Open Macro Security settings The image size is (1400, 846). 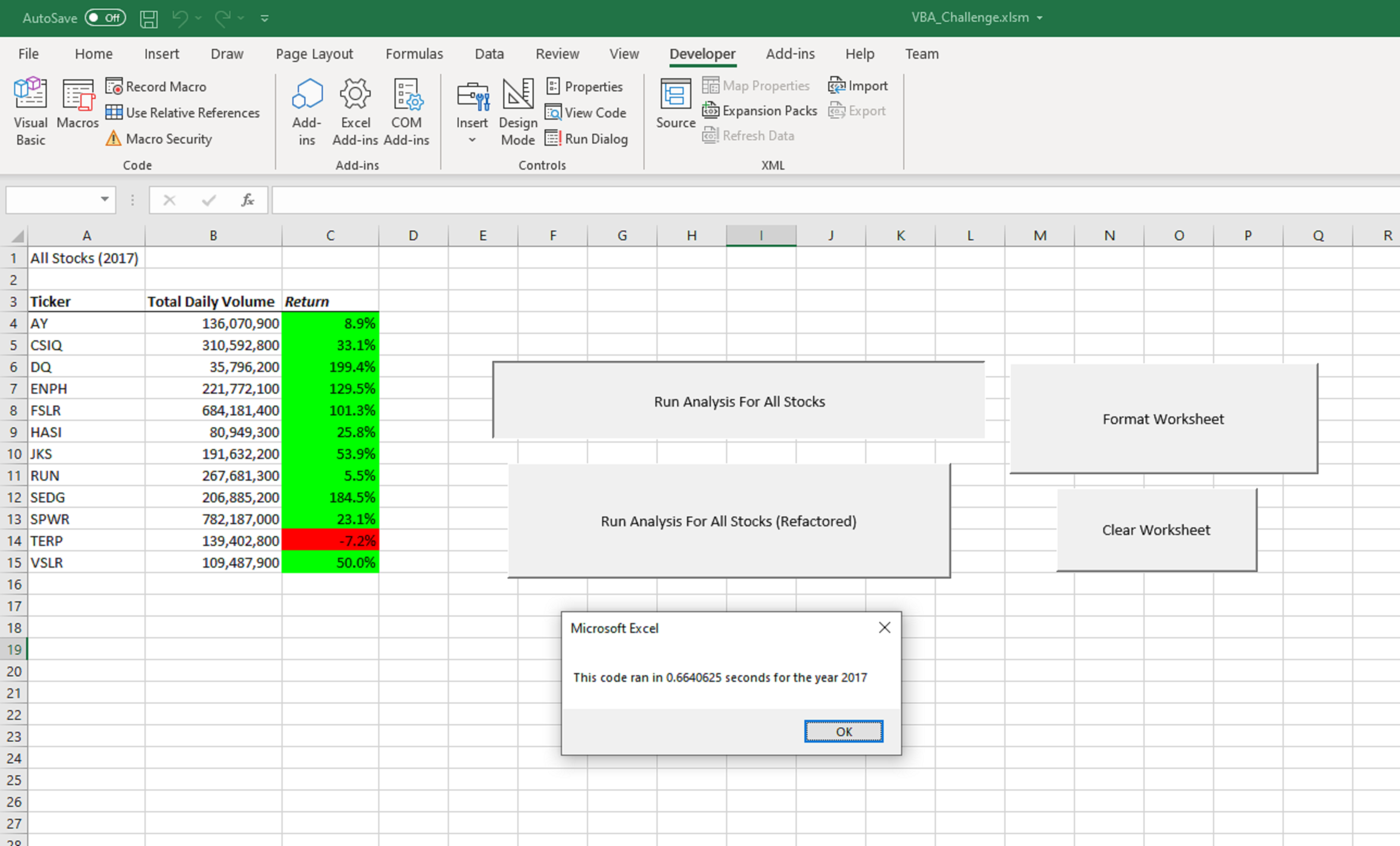pyautogui.click(x=158, y=139)
